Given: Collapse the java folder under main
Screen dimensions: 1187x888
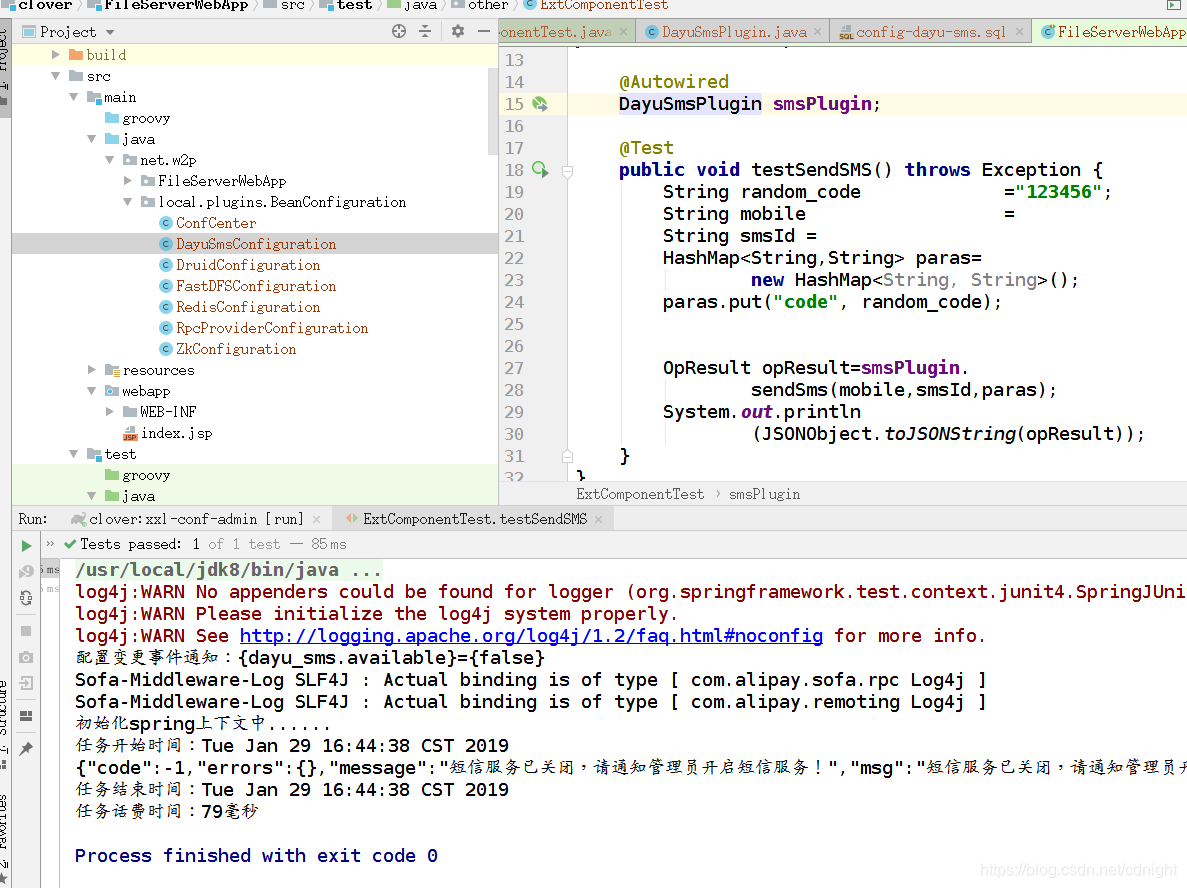Looking at the screenshot, I should [92, 139].
